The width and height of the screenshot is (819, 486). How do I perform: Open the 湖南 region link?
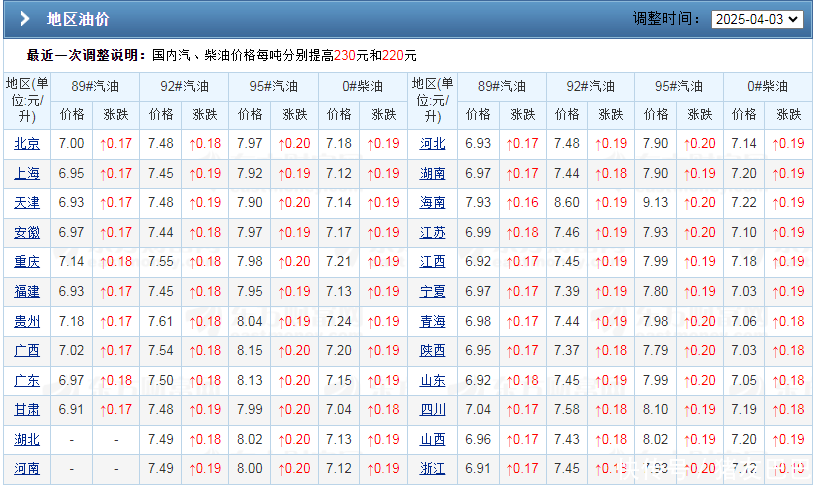click(432, 173)
